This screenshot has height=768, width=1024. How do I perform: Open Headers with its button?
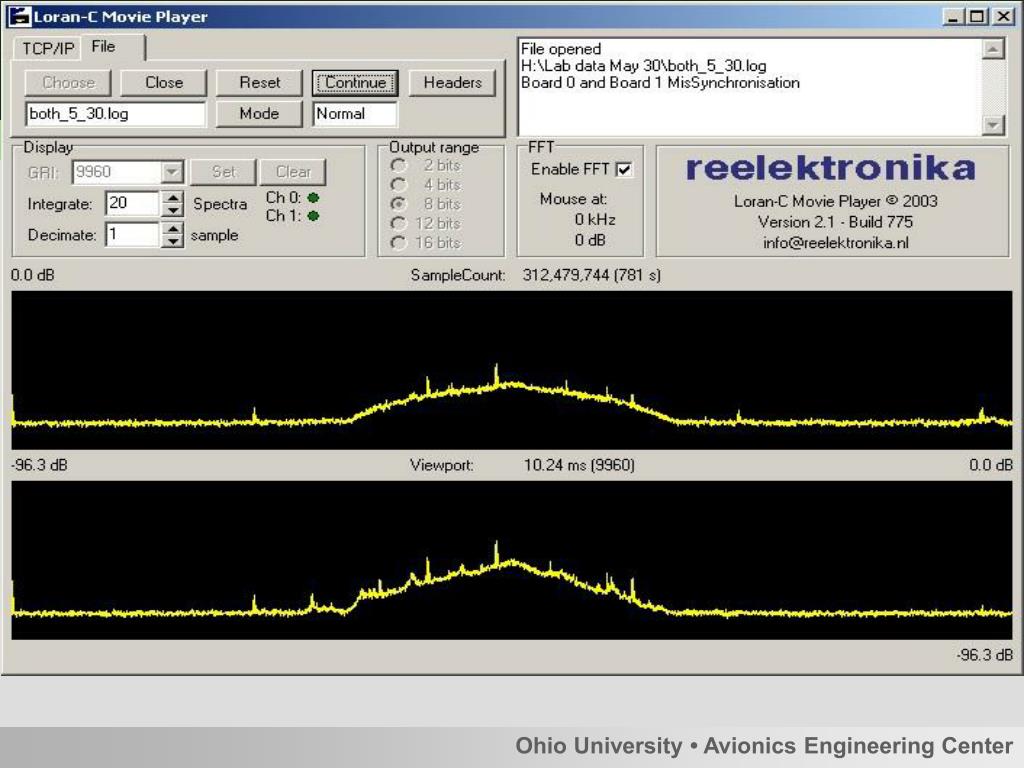pyautogui.click(x=453, y=83)
